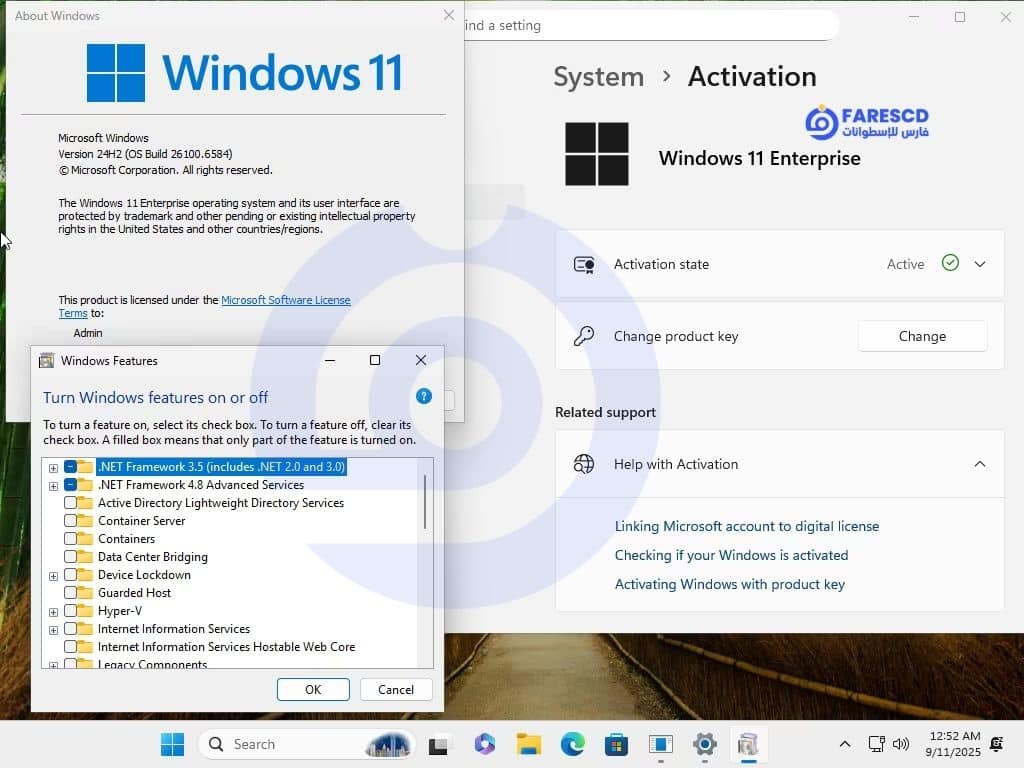Select the Data Center Bridging label
Screen dimensions: 1024x768
(x=153, y=556)
